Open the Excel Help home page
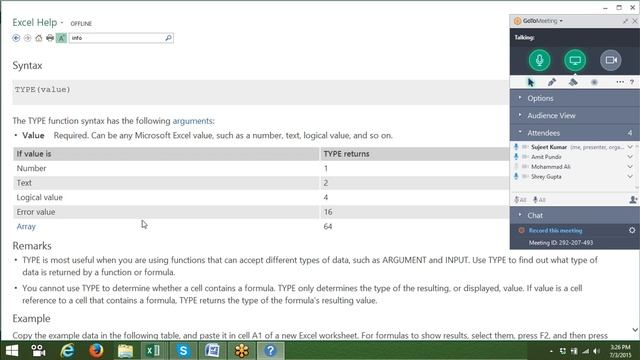The image size is (640, 360). (38, 38)
